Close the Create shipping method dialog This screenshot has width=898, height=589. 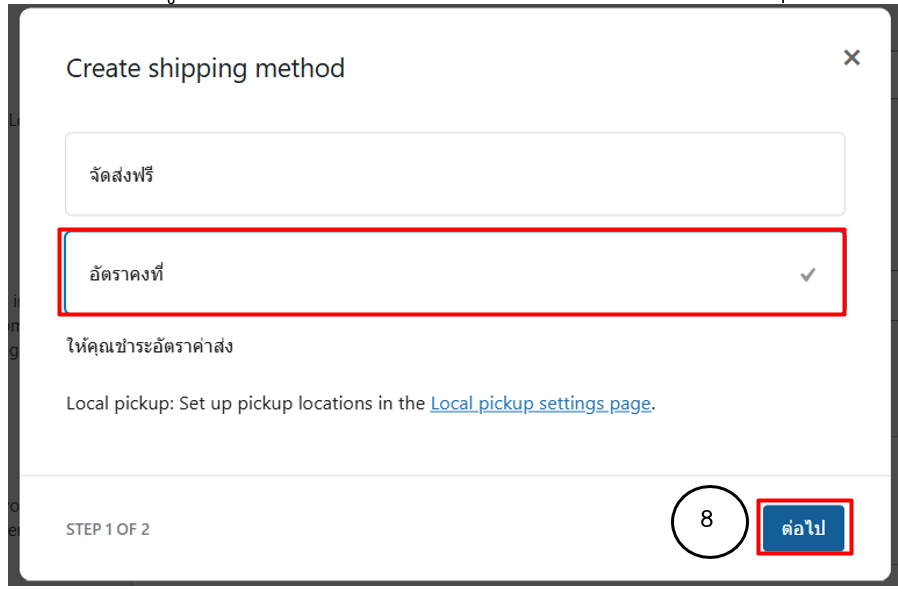(x=851, y=58)
